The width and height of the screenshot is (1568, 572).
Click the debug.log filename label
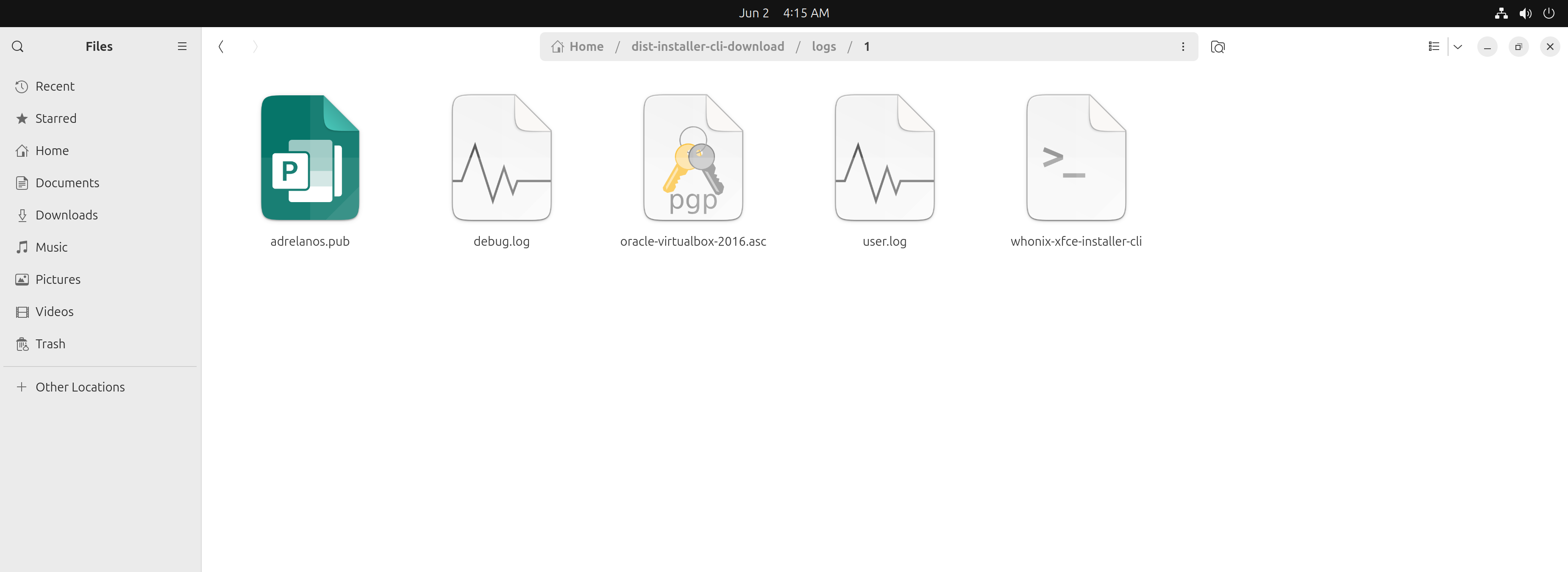pos(502,242)
